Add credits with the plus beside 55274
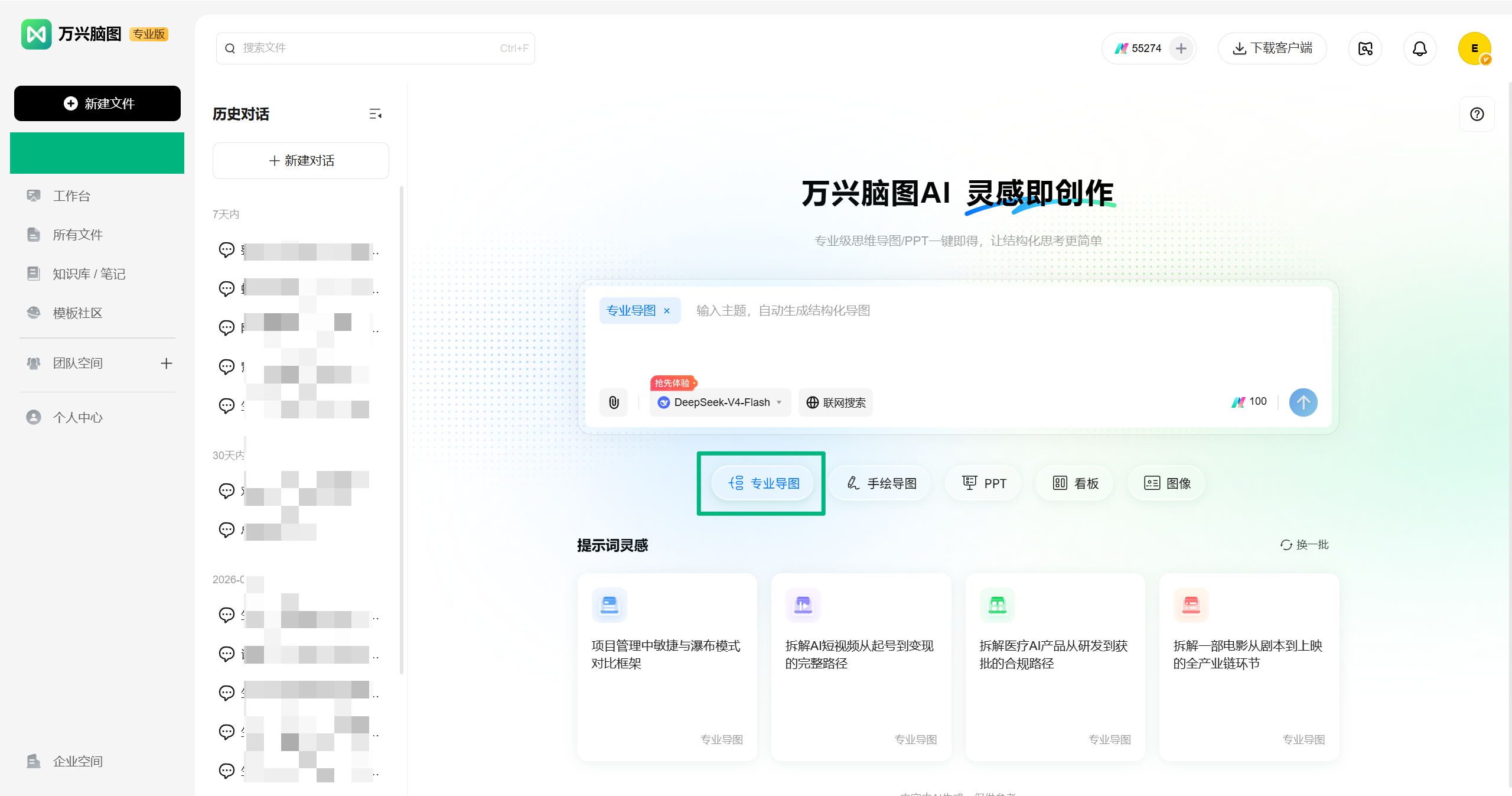 1181,48
